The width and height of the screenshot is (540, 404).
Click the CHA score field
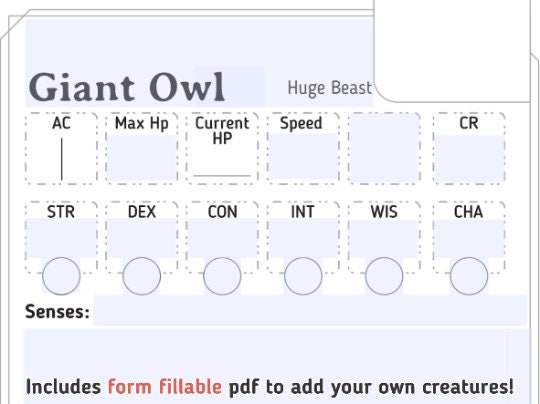click(469, 238)
